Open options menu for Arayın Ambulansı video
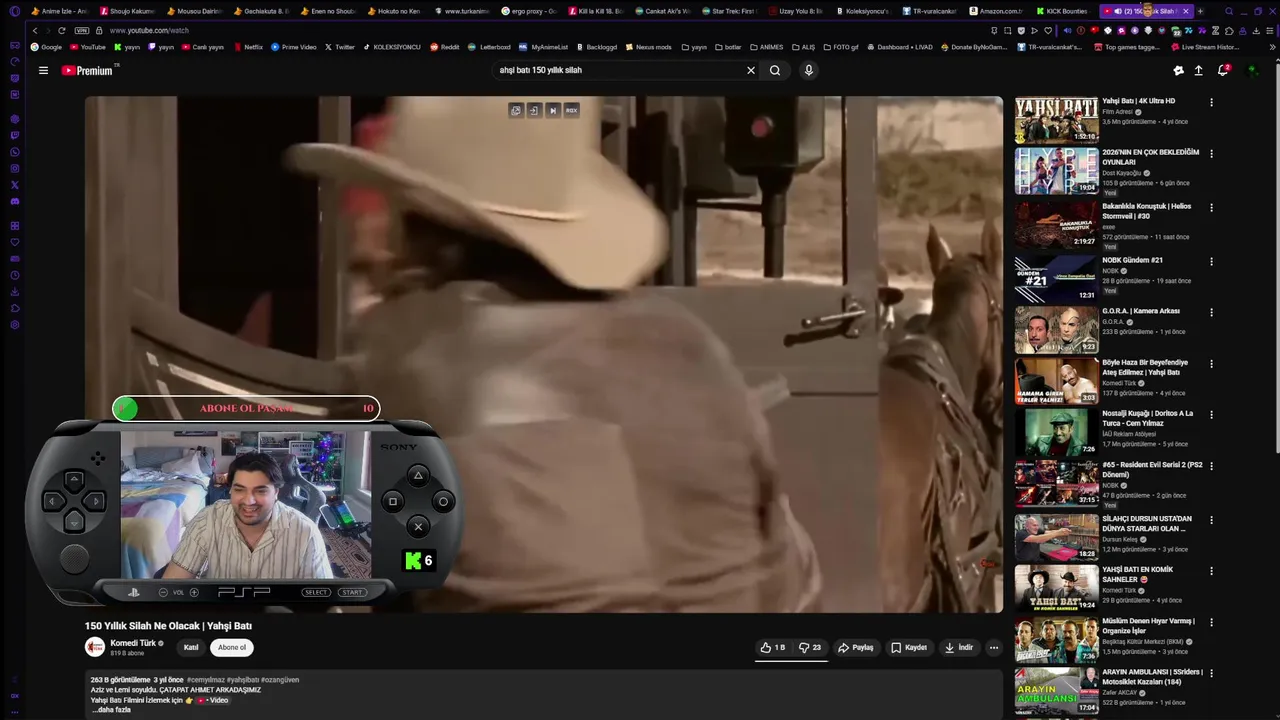This screenshot has height=720, width=1280. click(1211, 674)
